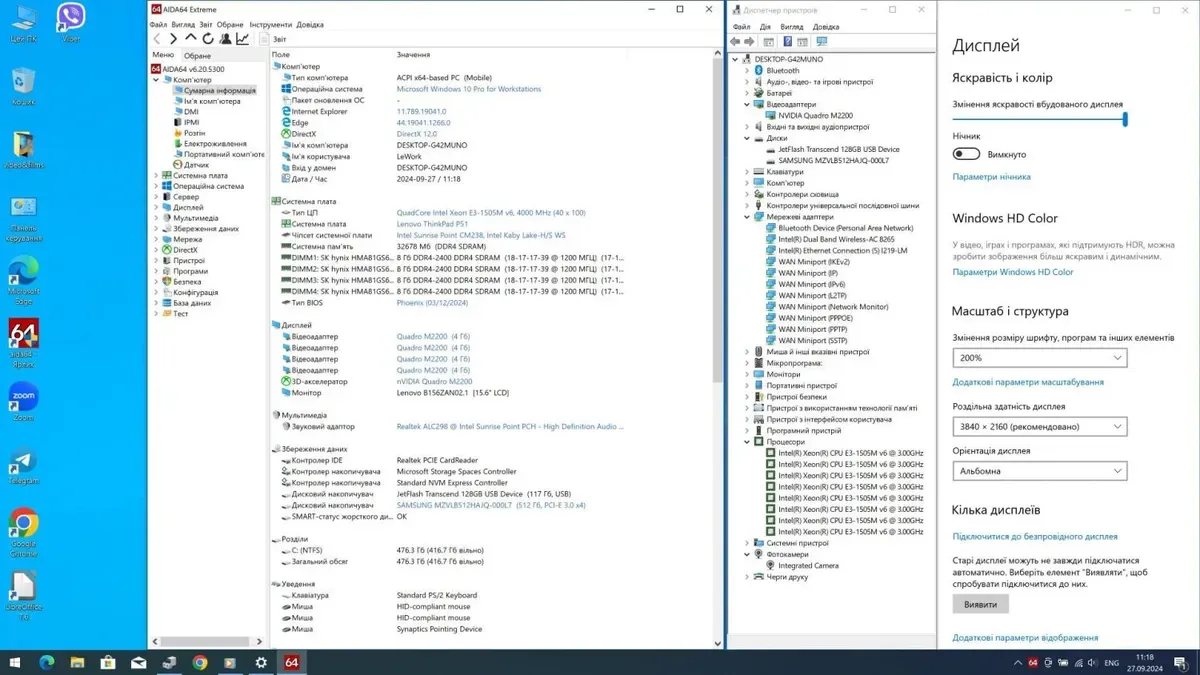Click the Device Manager help question-mark icon
The height and width of the screenshot is (675, 1200).
coord(787,42)
